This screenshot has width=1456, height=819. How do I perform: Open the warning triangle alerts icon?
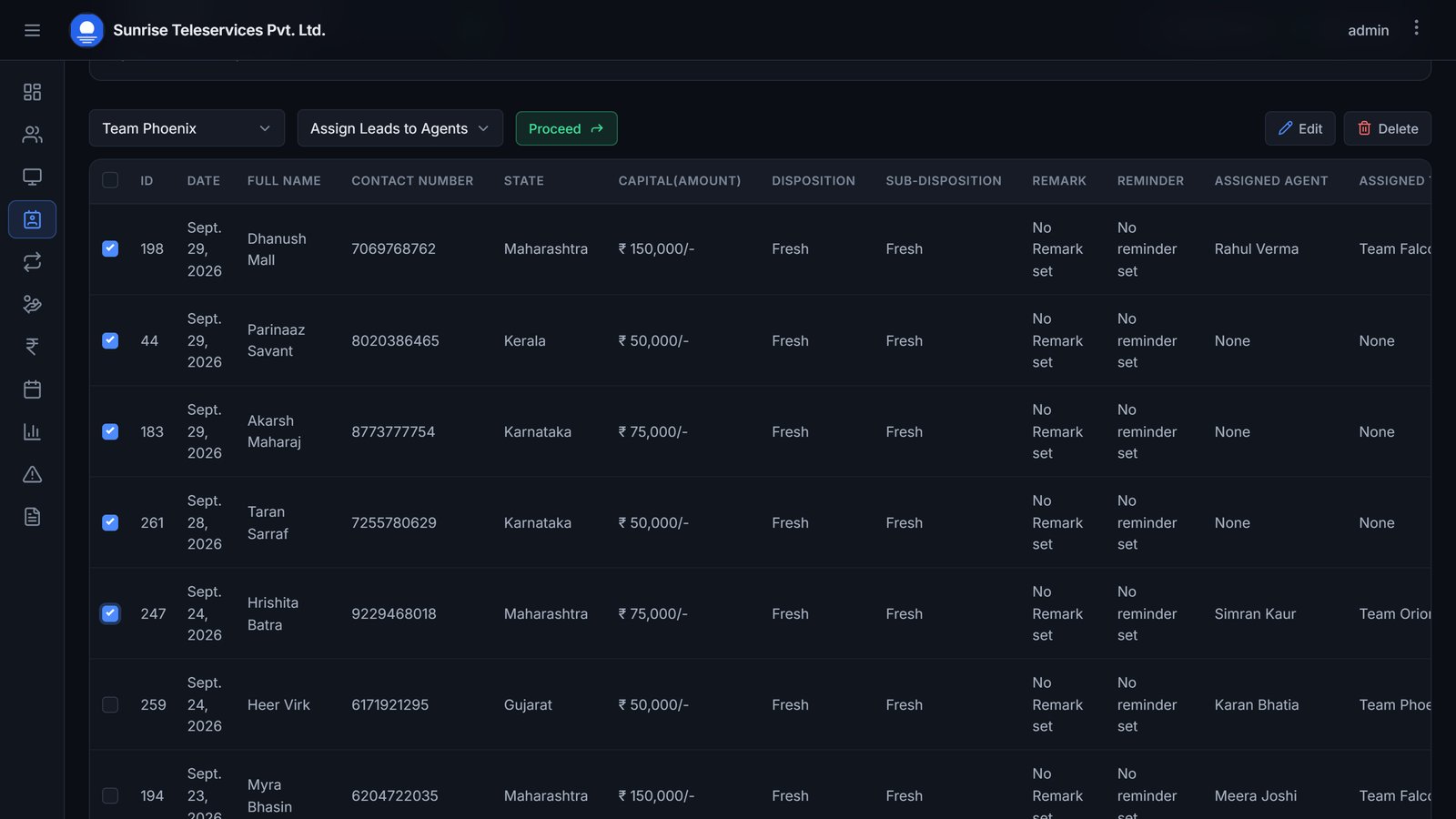coord(32,474)
